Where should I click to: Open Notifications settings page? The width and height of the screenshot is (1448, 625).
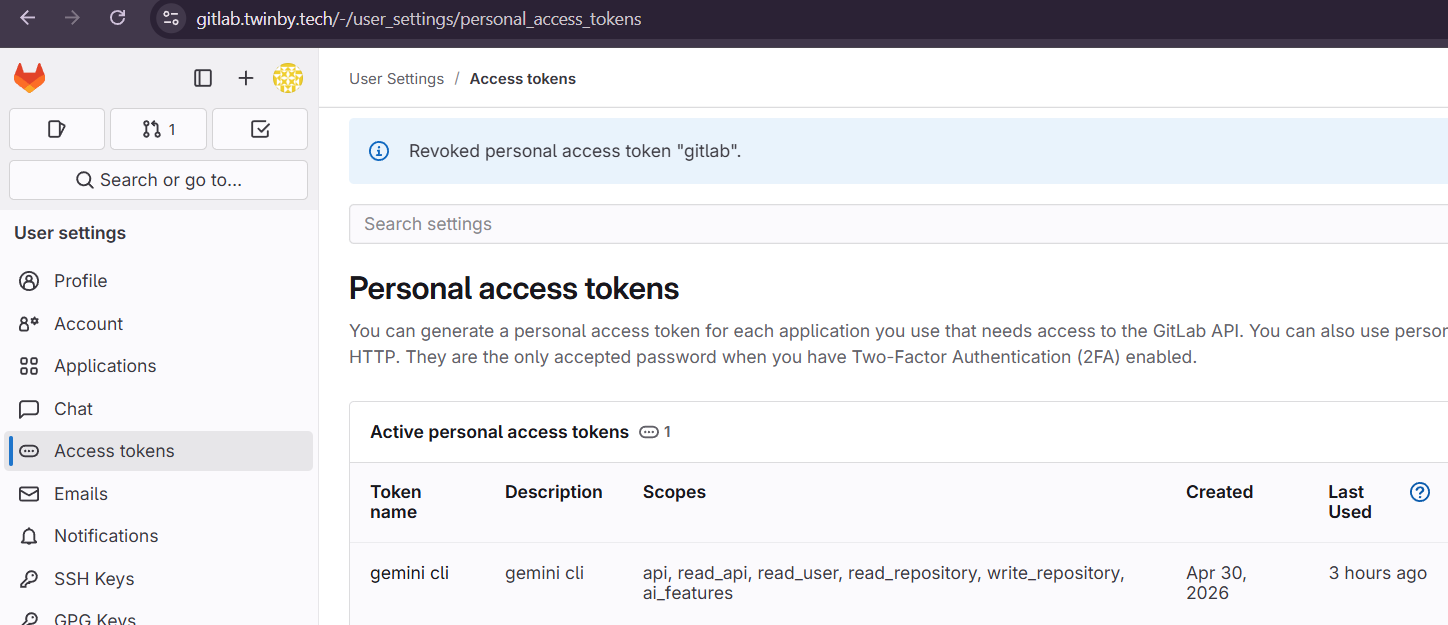coord(159,536)
